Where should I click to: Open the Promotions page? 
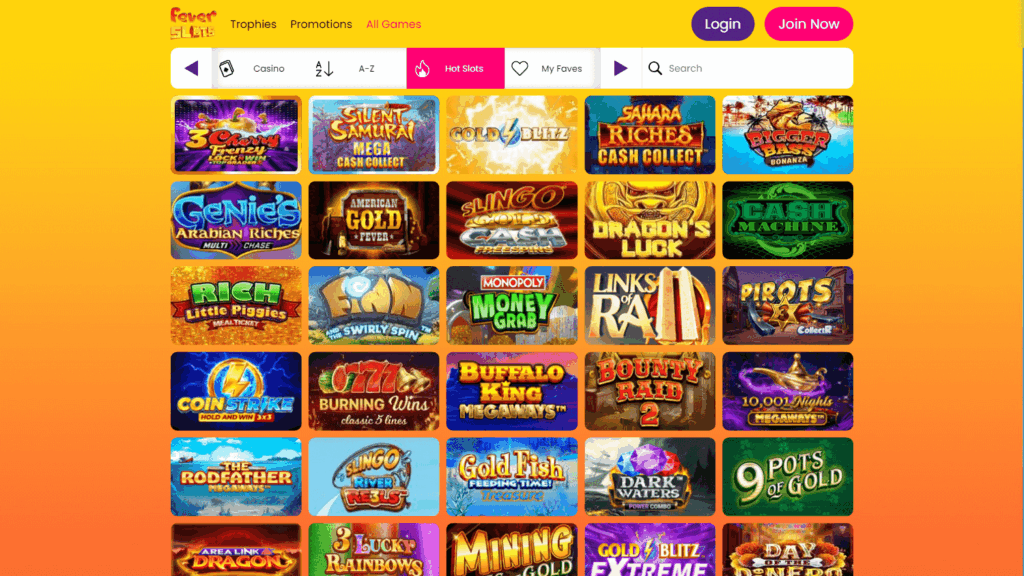click(x=321, y=24)
